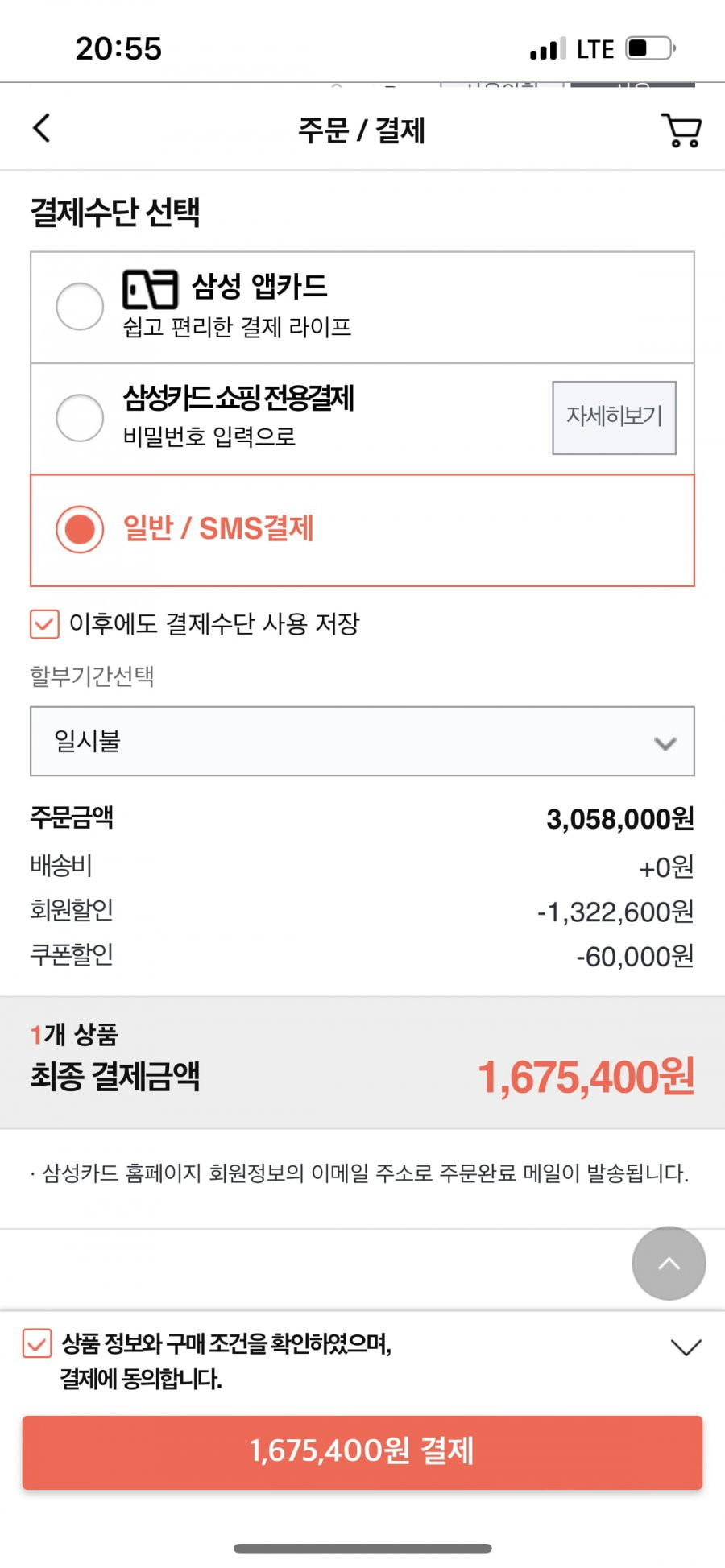Tap the home indicator bar
The width and height of the screenshot is (725, 1568).
(362, 1548)
